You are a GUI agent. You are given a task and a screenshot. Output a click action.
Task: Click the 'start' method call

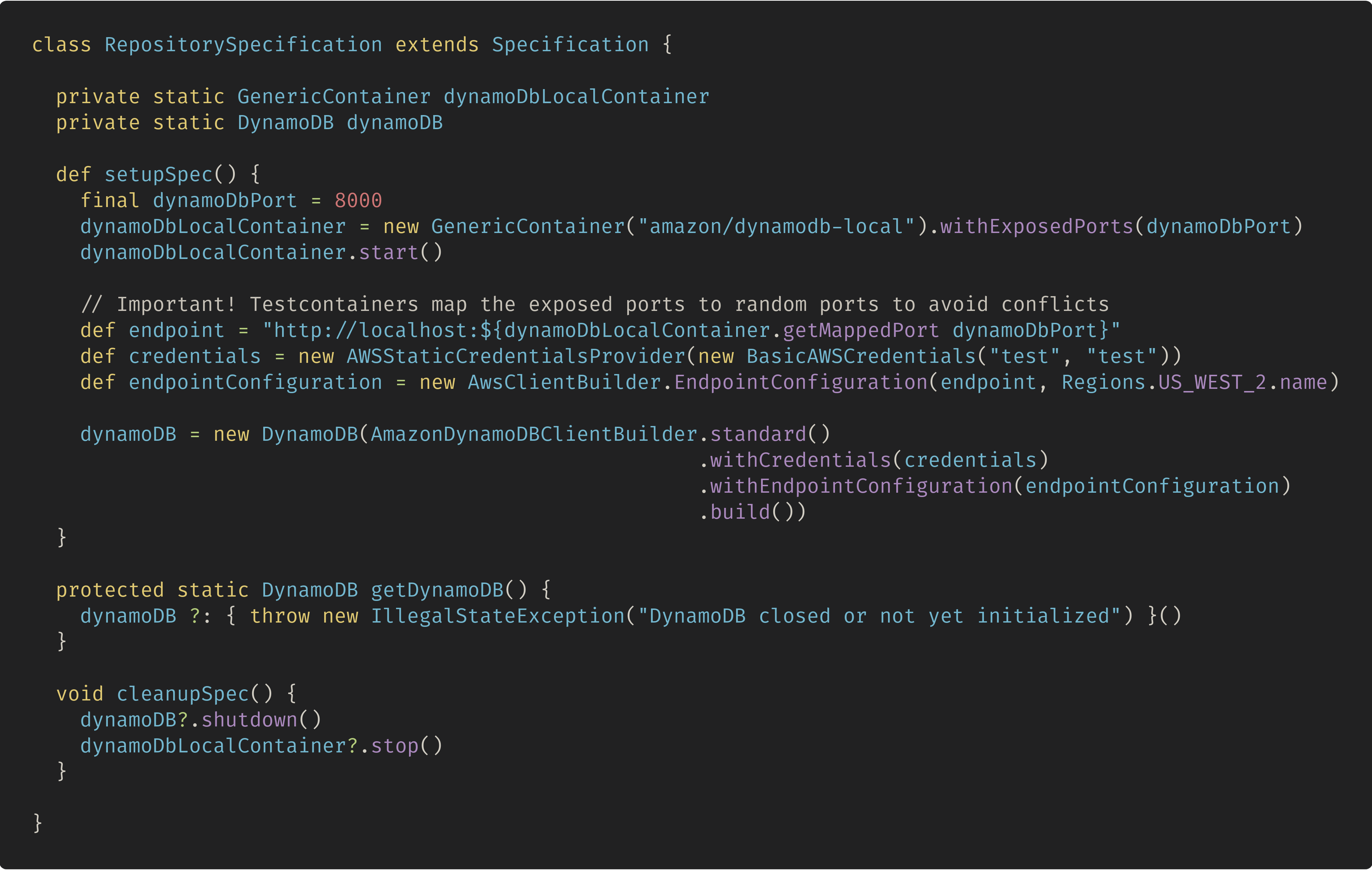[x=388, y=253]
